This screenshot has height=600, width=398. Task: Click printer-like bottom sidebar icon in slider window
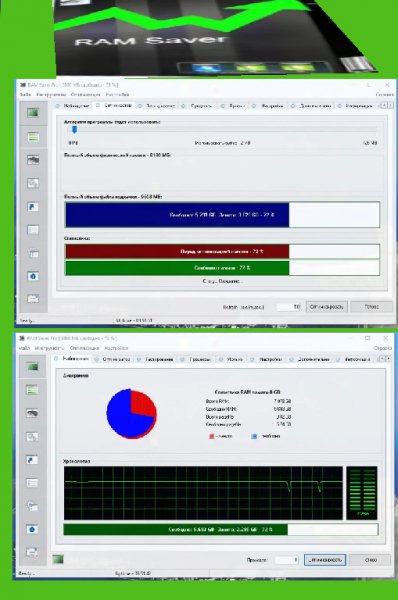[x=33, y=298]
